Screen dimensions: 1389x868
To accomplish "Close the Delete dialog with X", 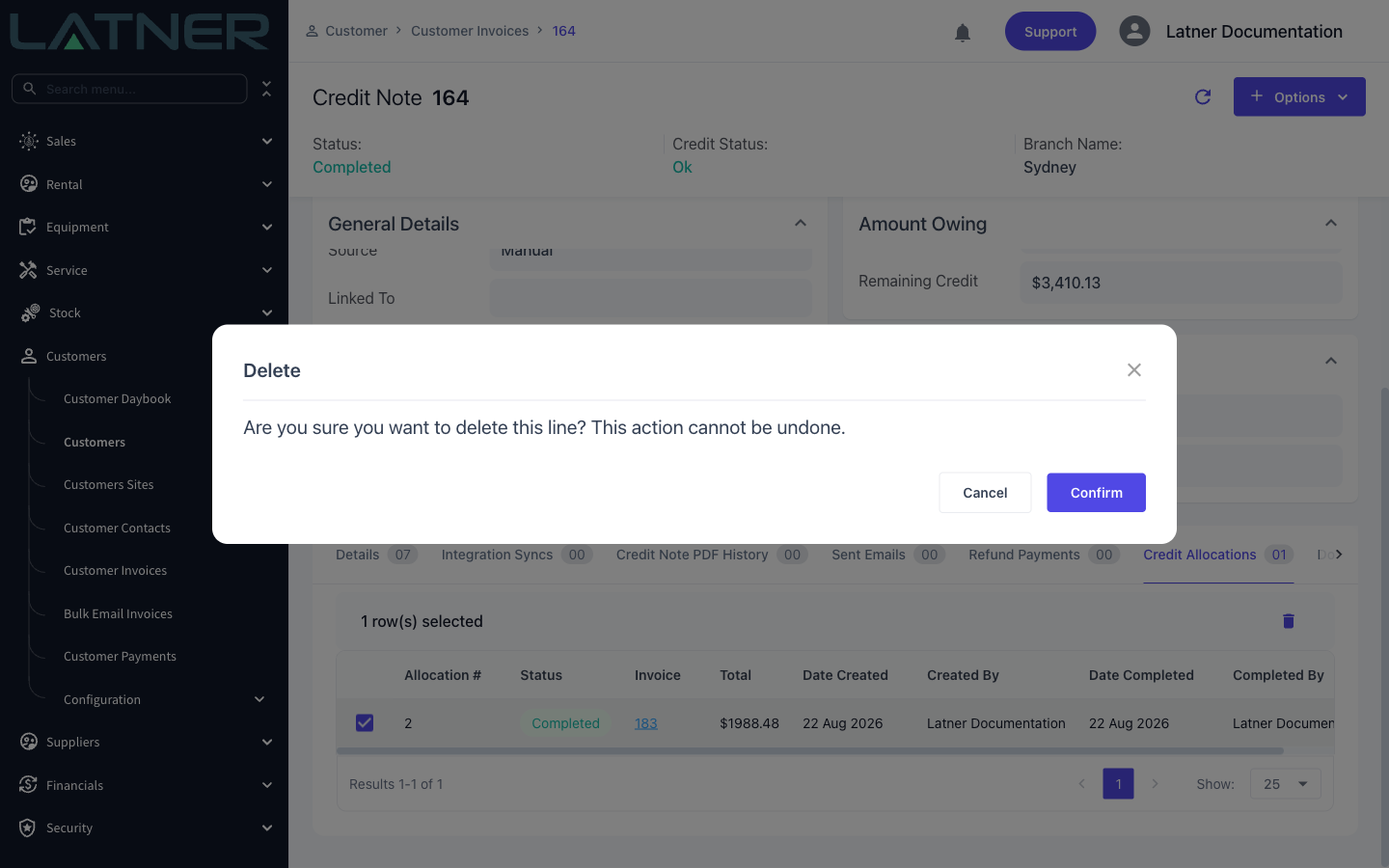I will (1133, 370).
